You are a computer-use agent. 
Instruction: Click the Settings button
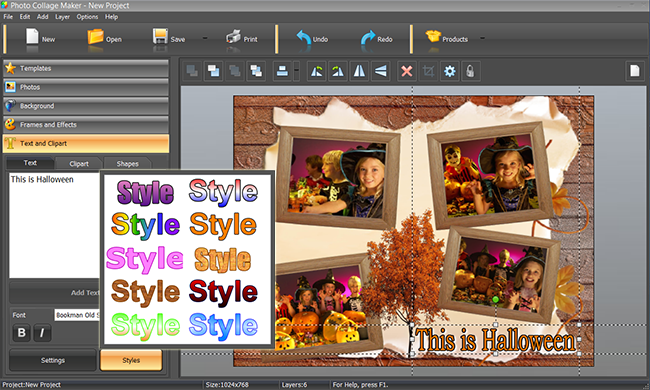tap(53, 360)
